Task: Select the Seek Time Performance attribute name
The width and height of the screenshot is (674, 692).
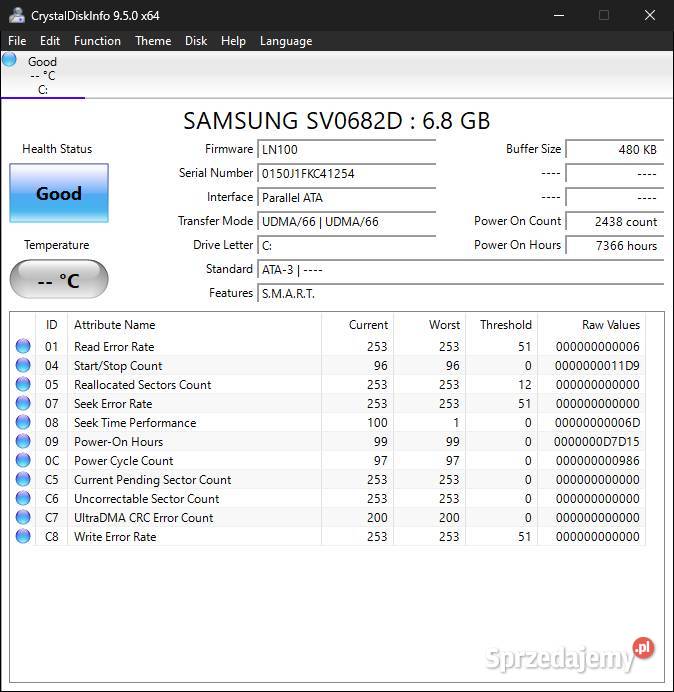Action: (135, 423)
